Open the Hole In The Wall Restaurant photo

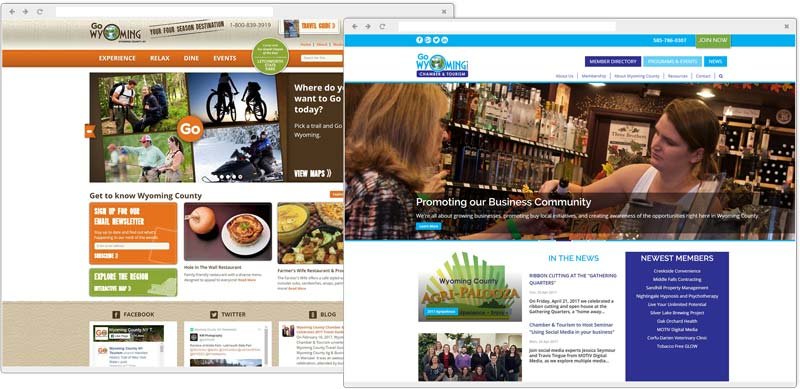(228, 232)
